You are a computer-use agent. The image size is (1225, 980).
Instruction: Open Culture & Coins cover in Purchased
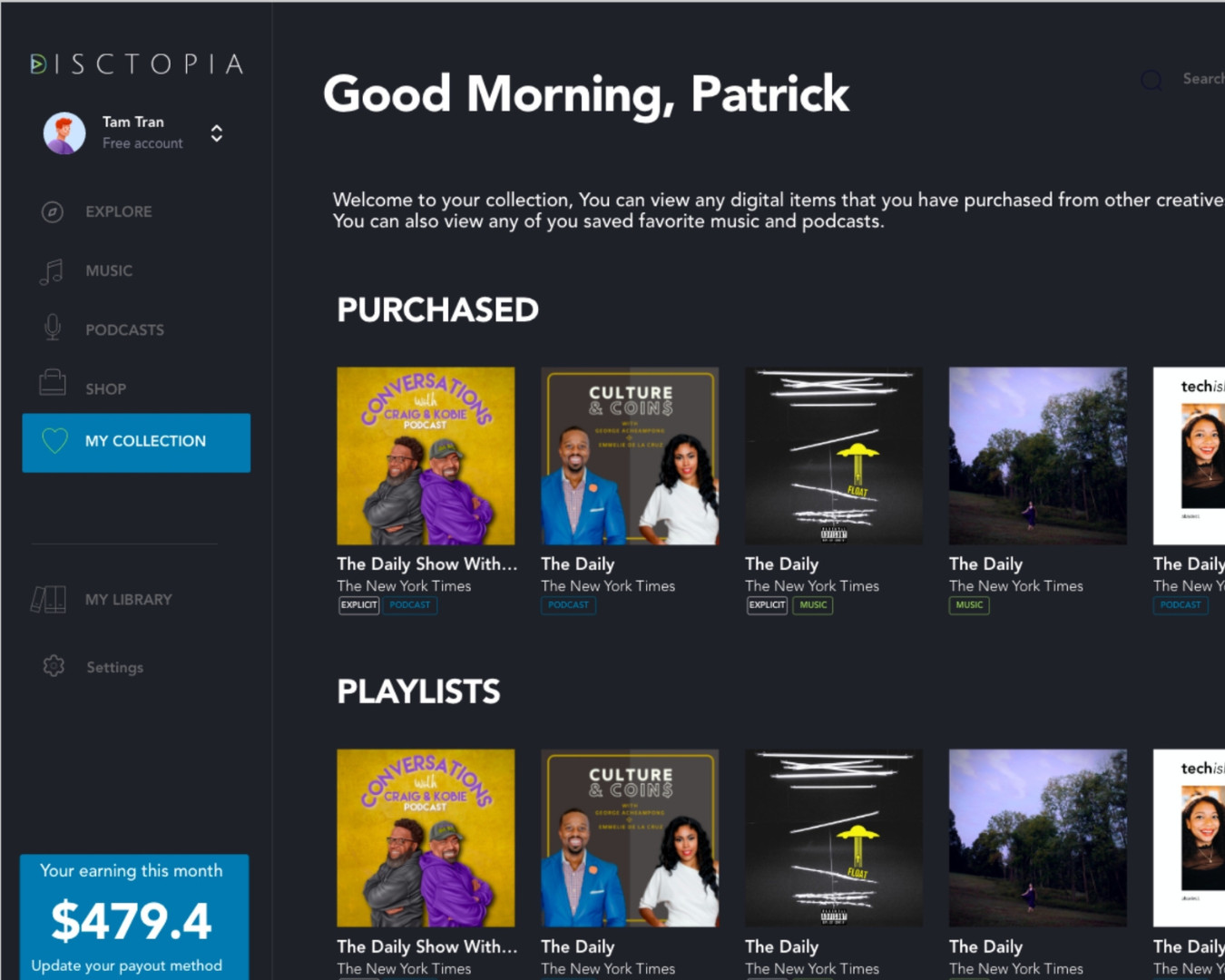[630, 456]
